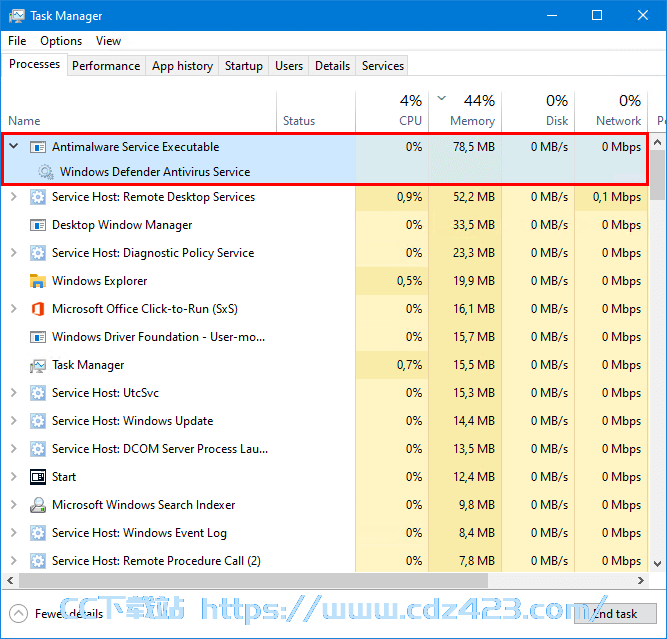Viewport: 667px width, 639px height.
Task: Click the 0,1 Mbps network value
Action: click(x=617, y=197)
